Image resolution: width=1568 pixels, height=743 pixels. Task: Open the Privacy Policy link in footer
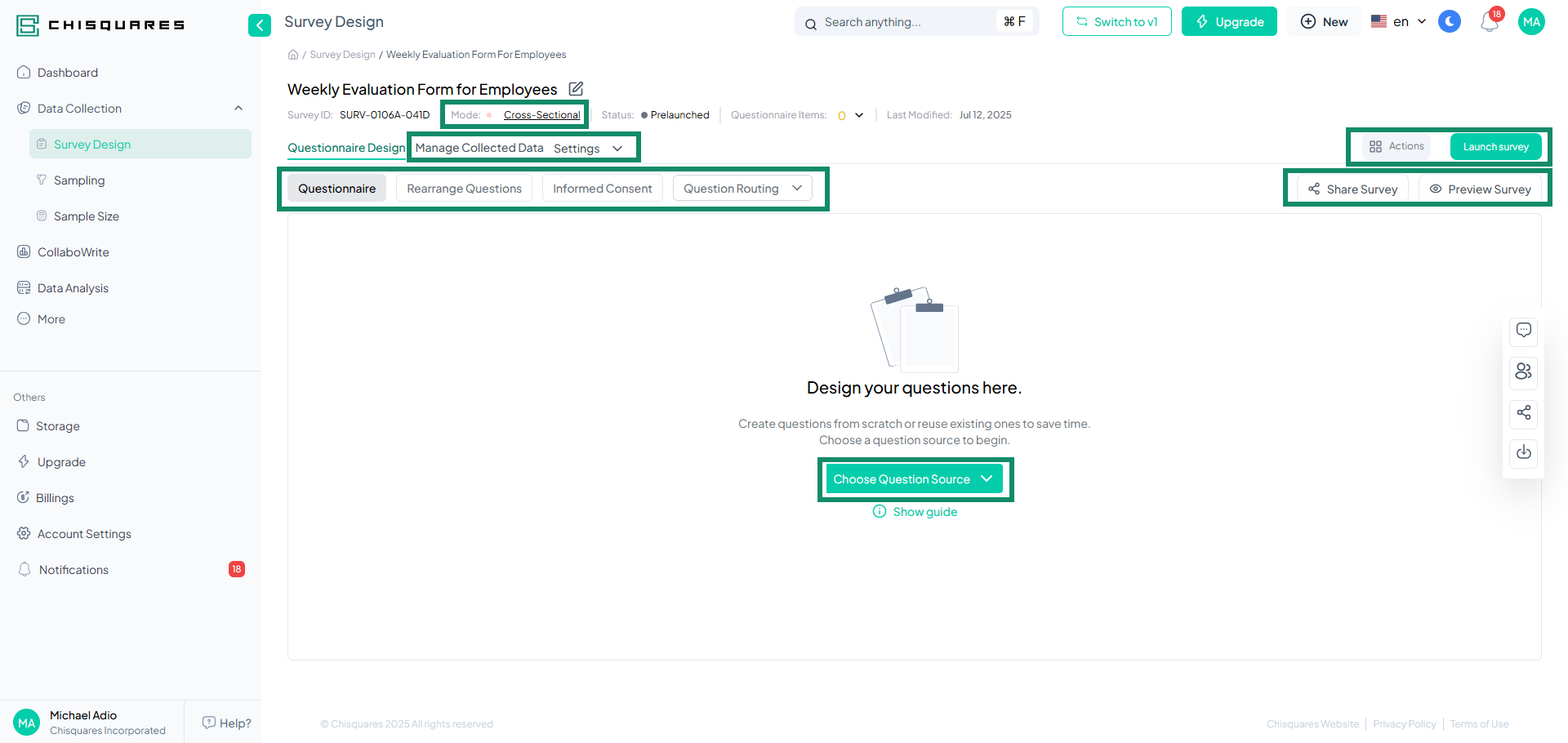pos(1404,724)
